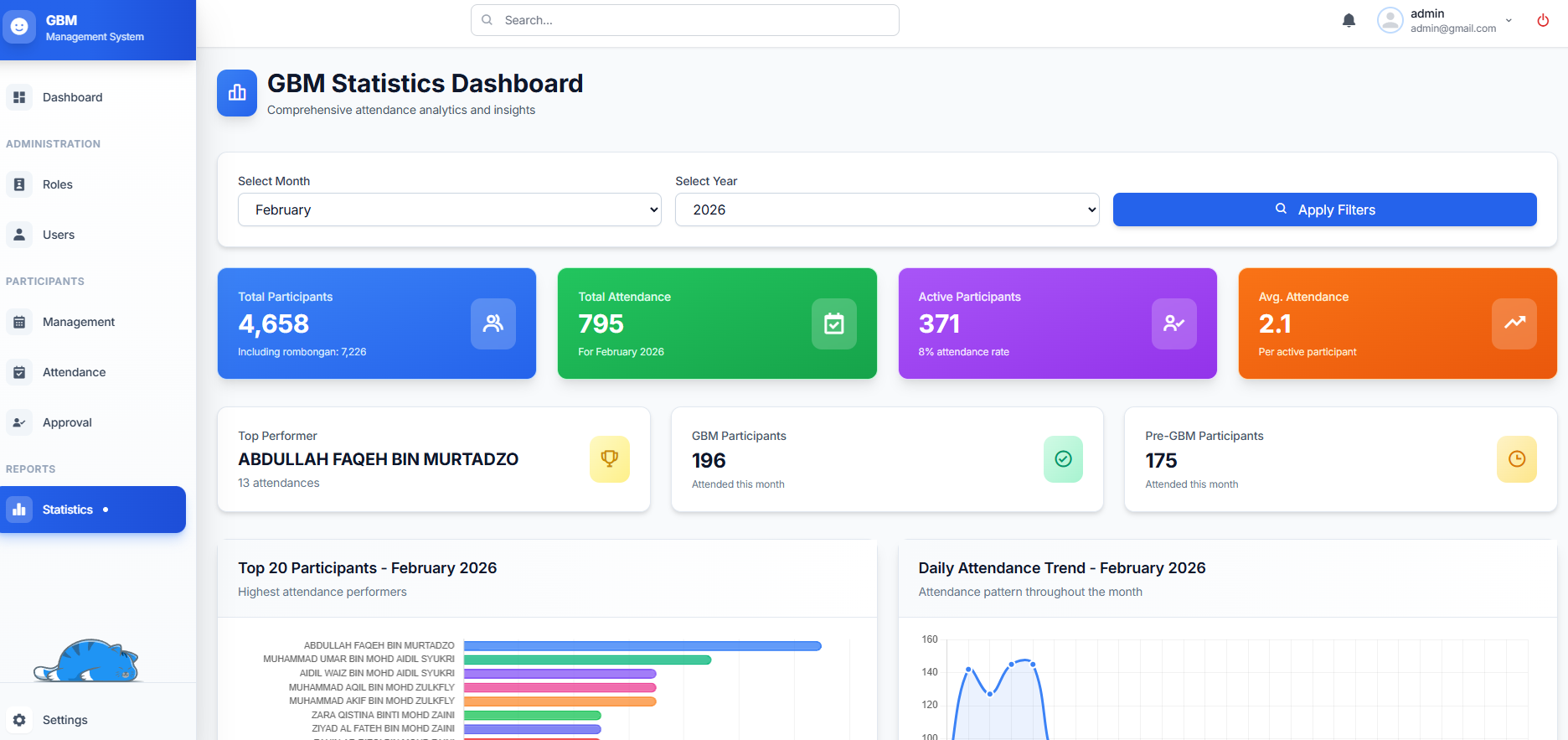Click the Pre-GBM Participants clock icon
This screenshot has width=1568, height=740.
(1517, 459)
